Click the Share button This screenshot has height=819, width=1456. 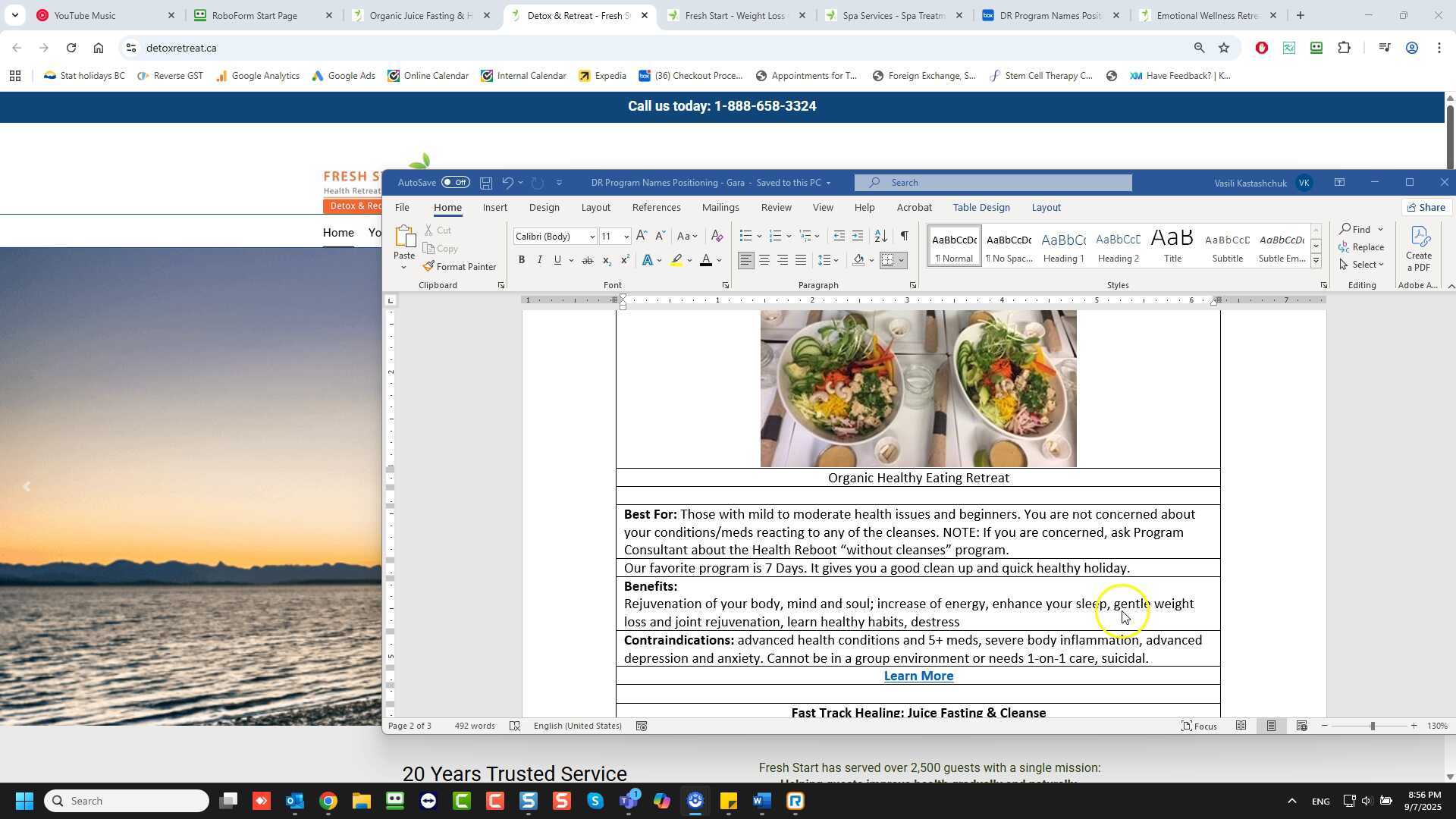pos(1426,208)
